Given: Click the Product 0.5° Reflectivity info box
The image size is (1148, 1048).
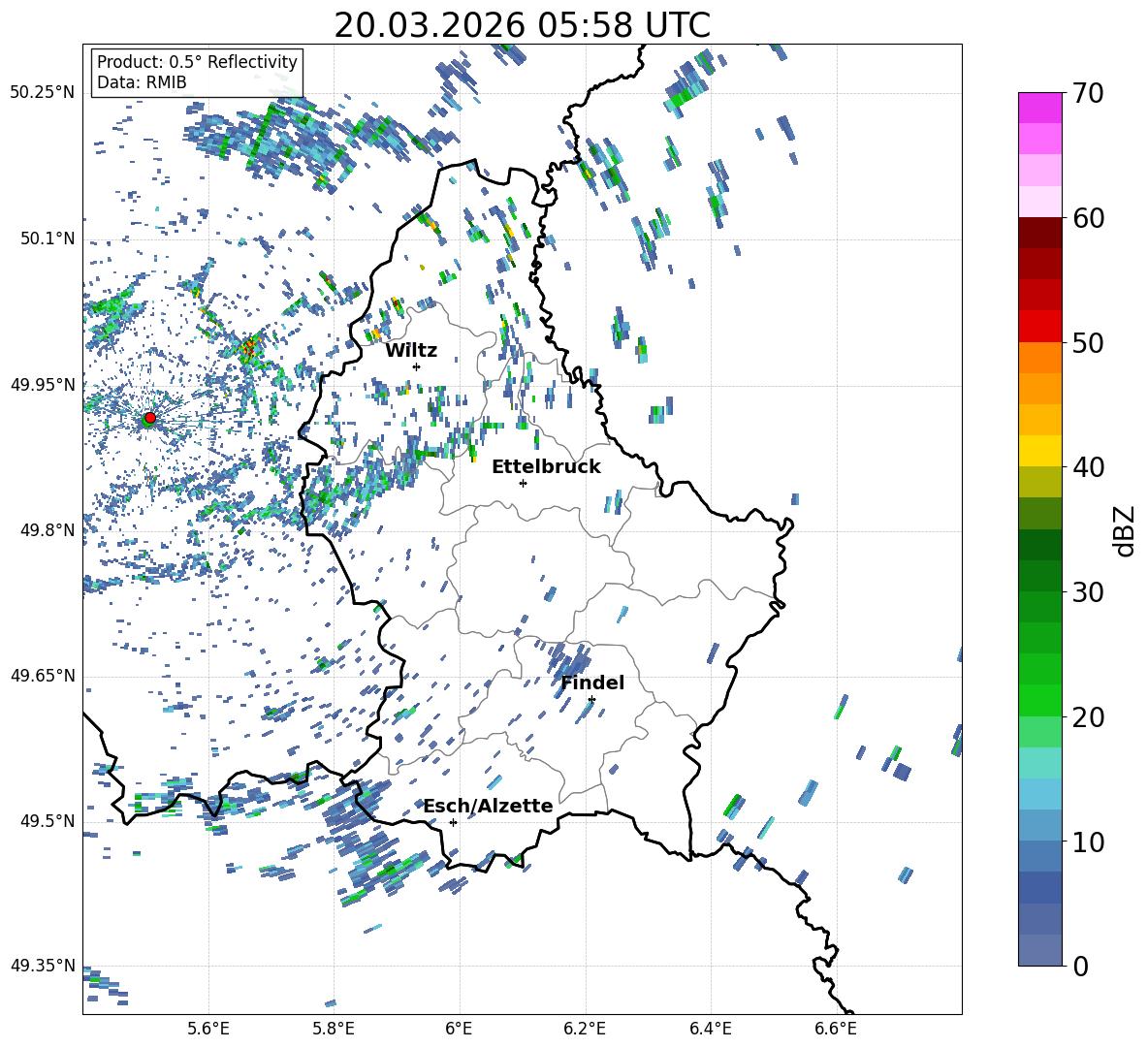Looking at the screenshot, I should coord(197,73).
